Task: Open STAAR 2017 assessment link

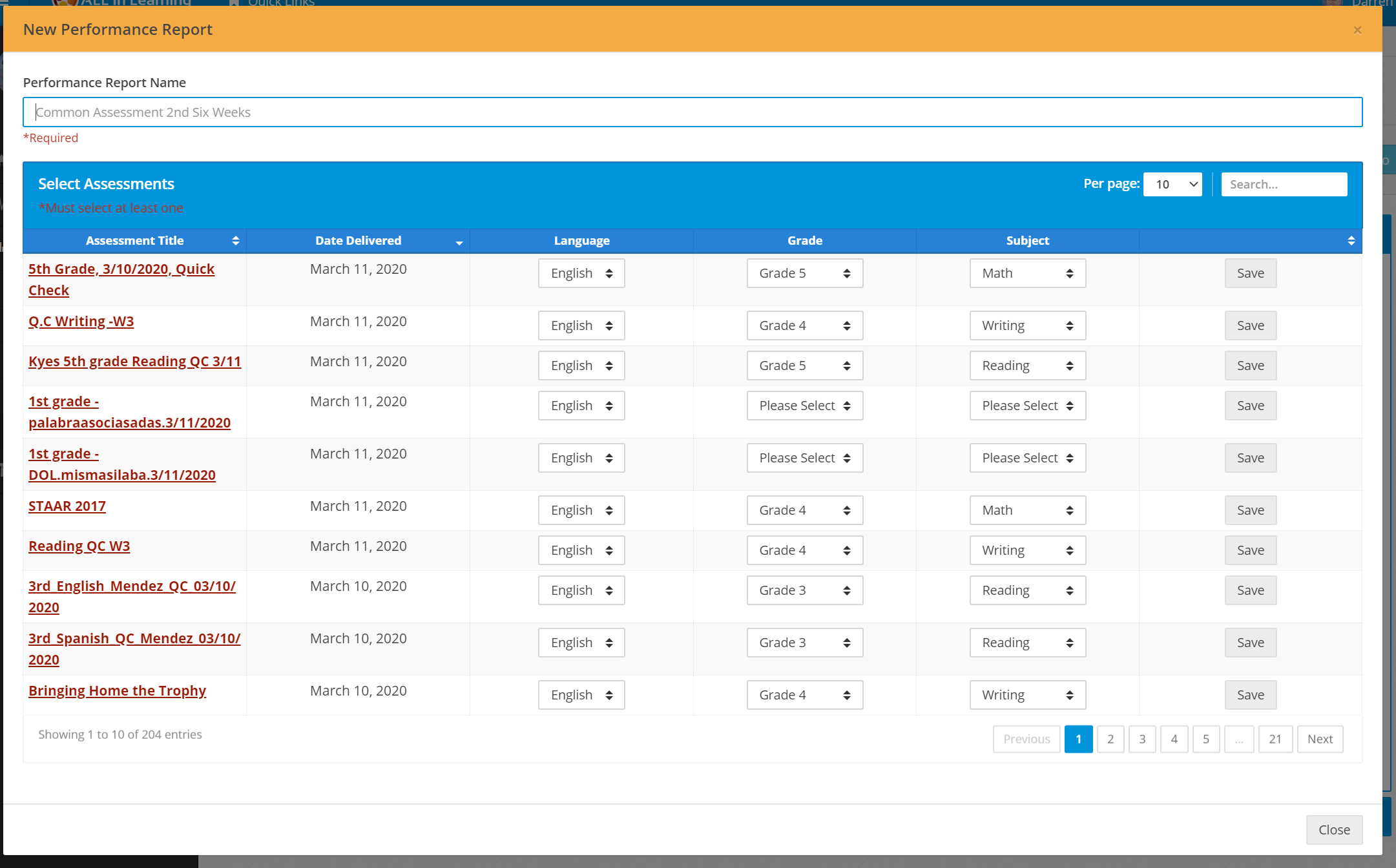Action: [x=67, y=506]
